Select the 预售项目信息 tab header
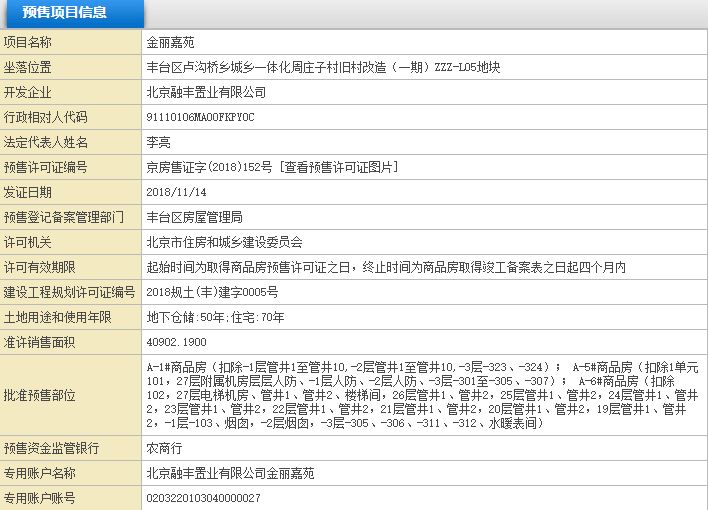 pyautogui.click(x=74, y=14)
